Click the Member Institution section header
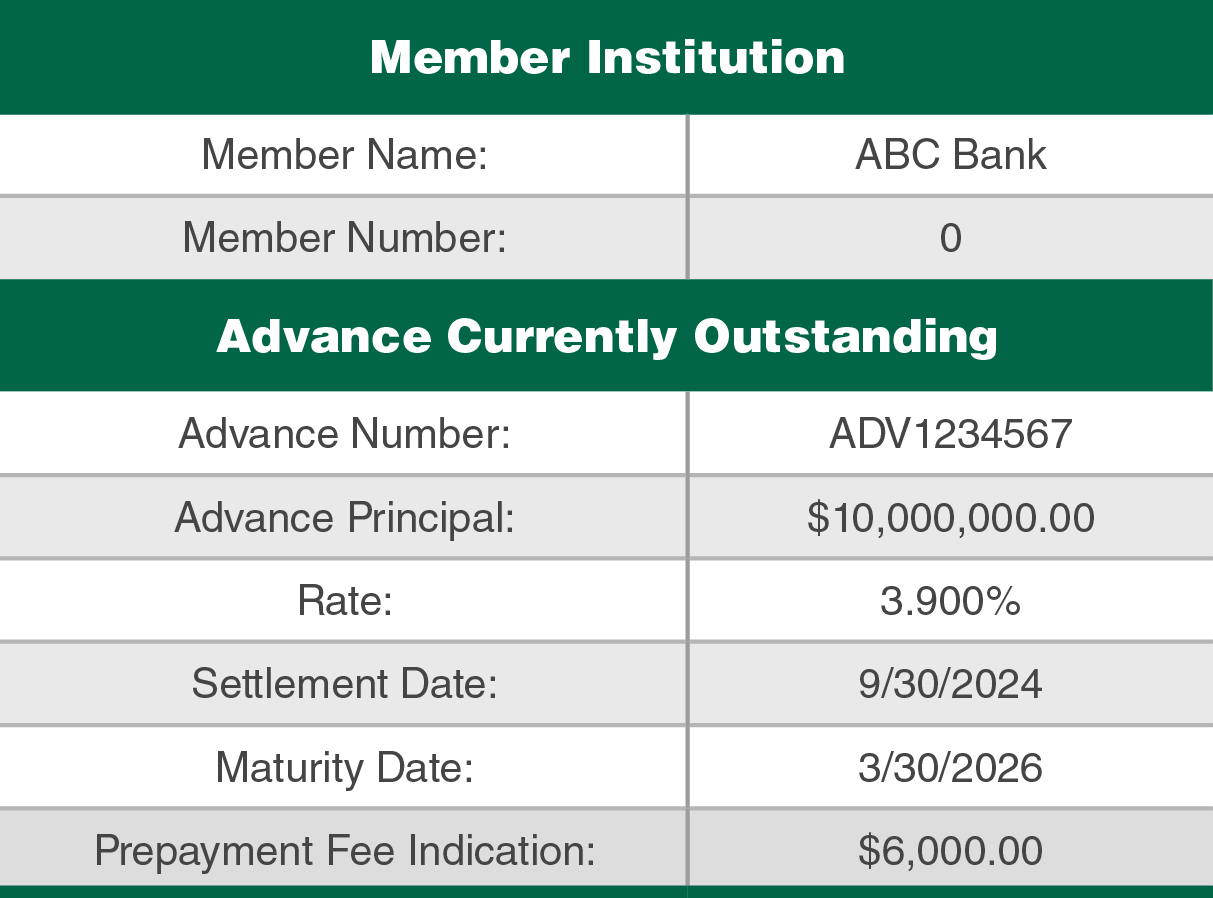 click(607, 57)
